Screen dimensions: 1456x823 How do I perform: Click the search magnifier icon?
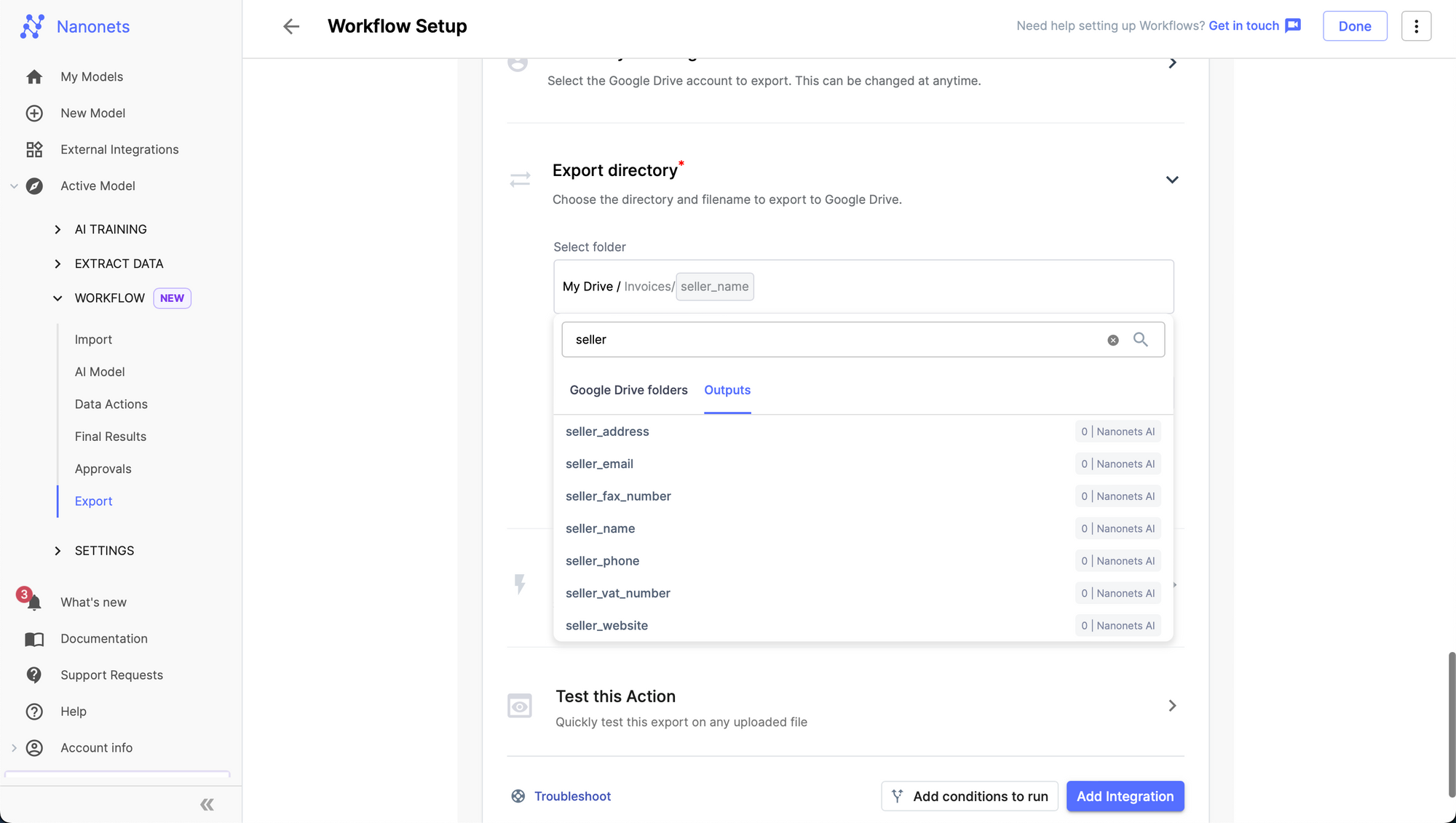[x=1140, y=340]
